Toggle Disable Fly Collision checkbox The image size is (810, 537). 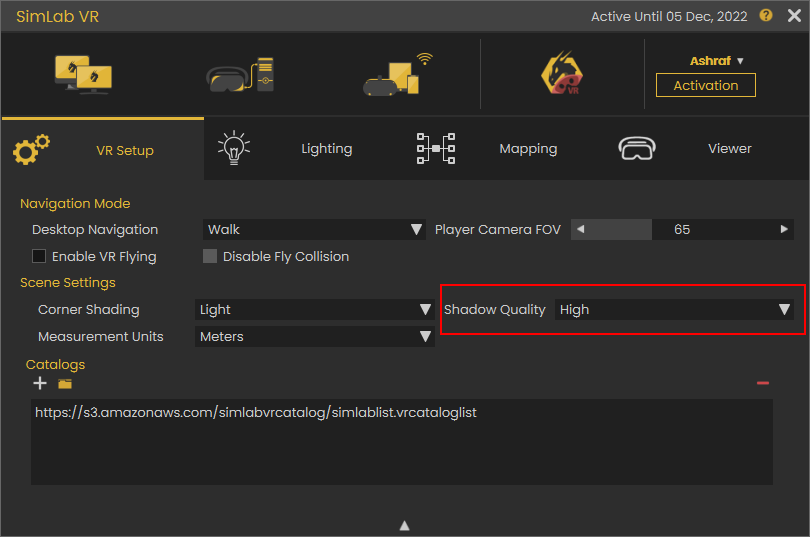tap(210, 256)
